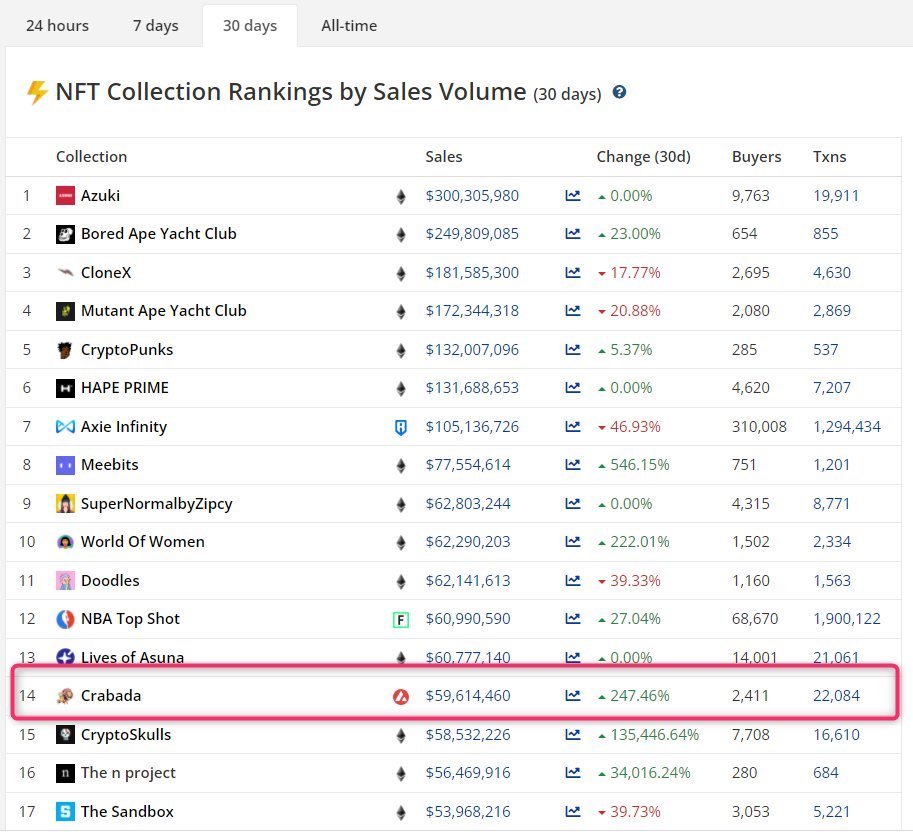Image resolution: width=913 pixels, height=835 pixels.
Task: Open the sales chart icon for The n project
Action: coord(573,773)
